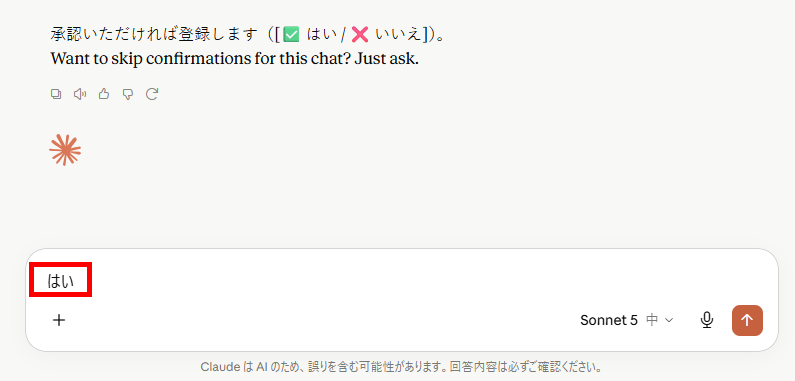Start voice input with the microphone icon
This screenshot has height=381, width=795.
click(x=707, y=320)
